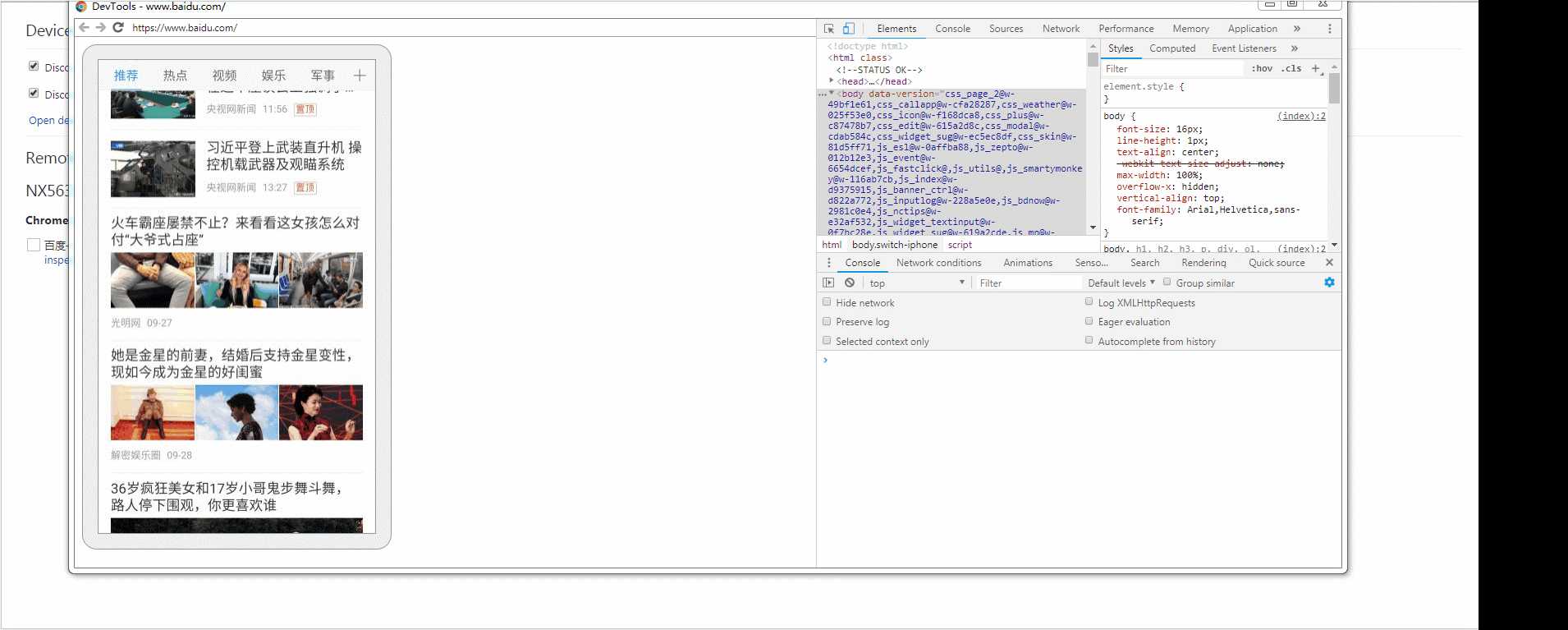The width and height of the screenshot is (1568, 630).
Task: Select the 热点 tab in Baidu page
Action: [175, 76]
